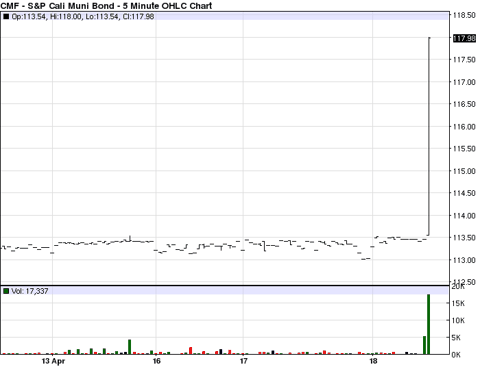Click the black OHLC legend square
The image size is (480, 367).
pos(6,16)
